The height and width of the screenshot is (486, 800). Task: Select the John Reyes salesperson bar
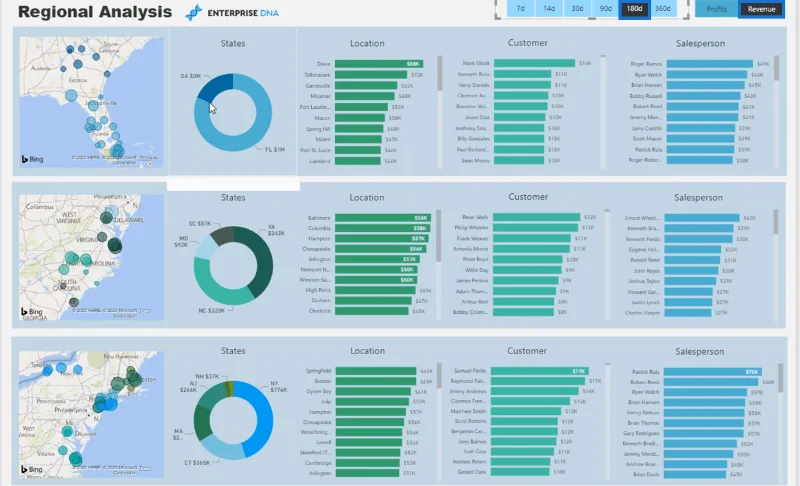691,271
